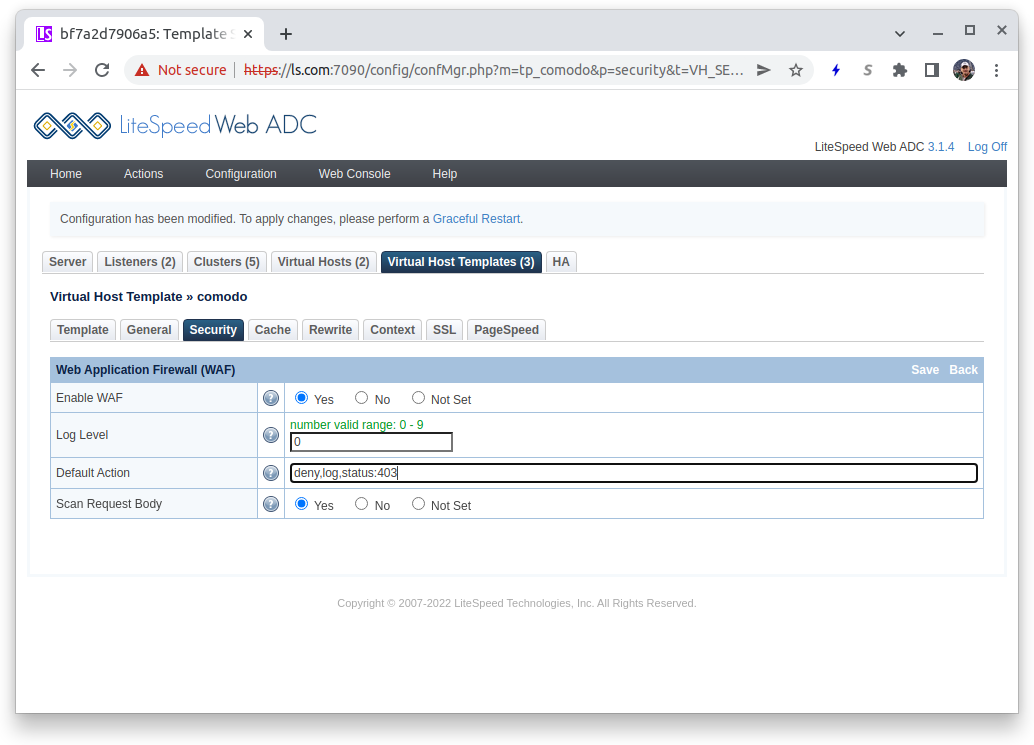Click Back in WAF header
The width and height of the screenshot is (1034, 745).
tap(963, 370)
